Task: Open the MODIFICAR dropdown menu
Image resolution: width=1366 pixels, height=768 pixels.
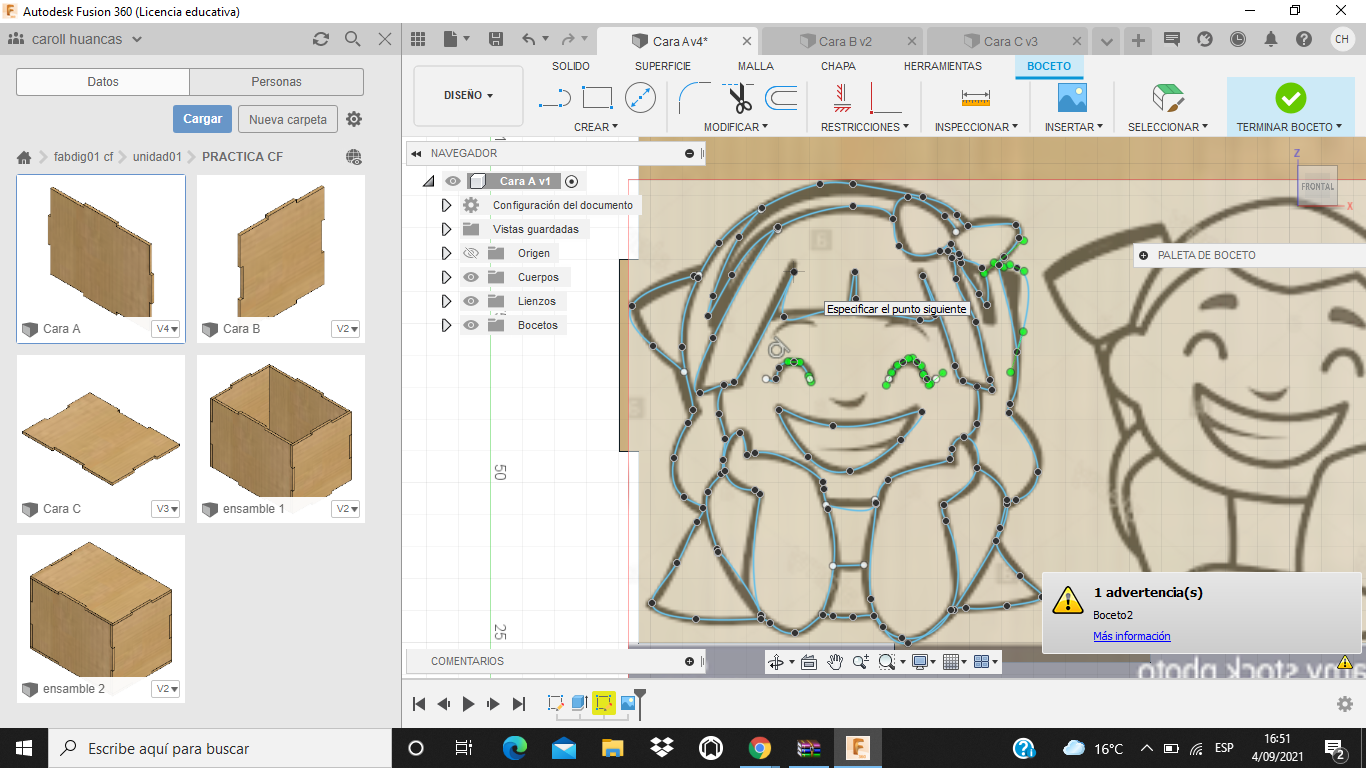Action: pyautogui.click(x=736, y=127)
